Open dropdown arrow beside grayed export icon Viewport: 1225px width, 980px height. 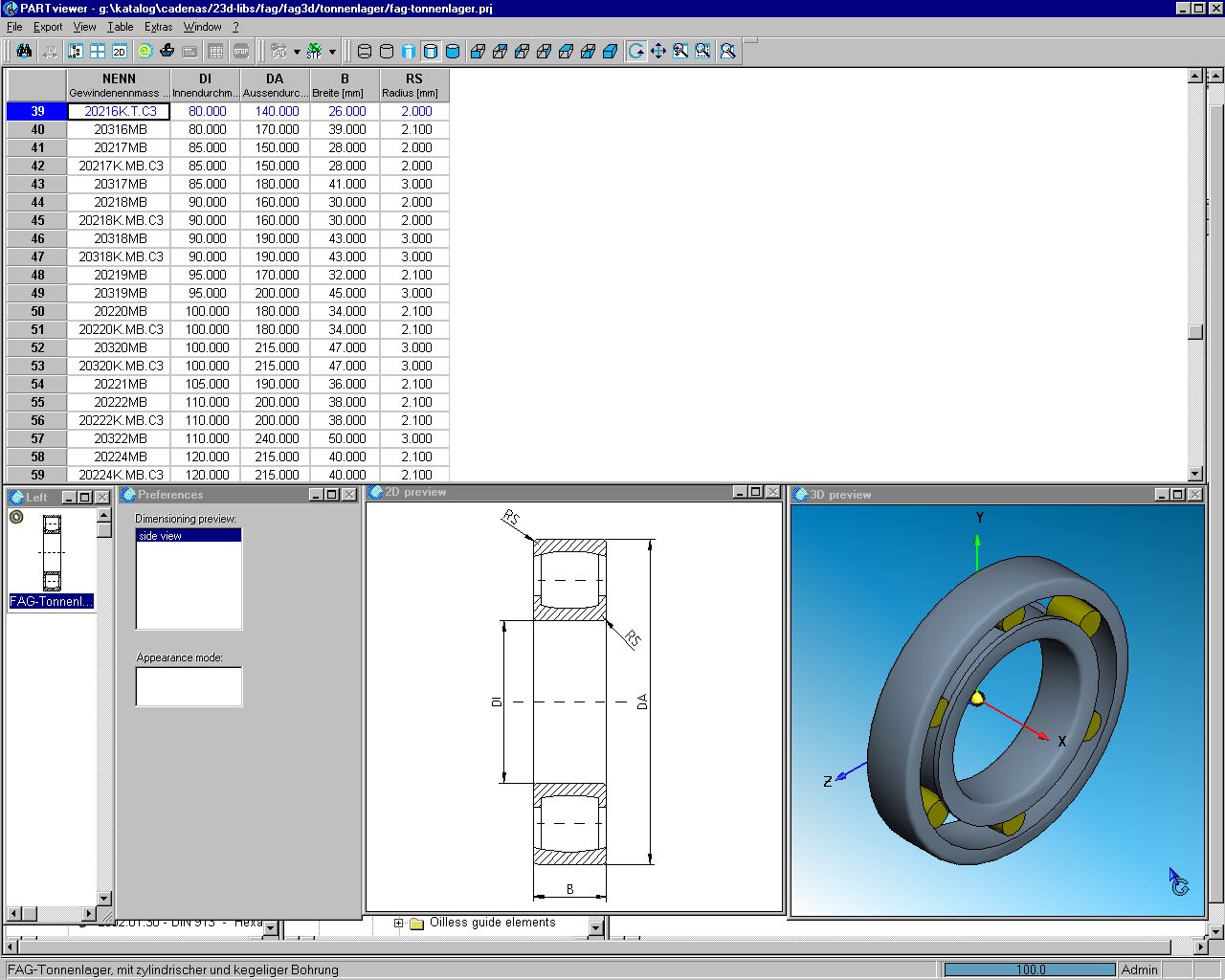point(296,52)
